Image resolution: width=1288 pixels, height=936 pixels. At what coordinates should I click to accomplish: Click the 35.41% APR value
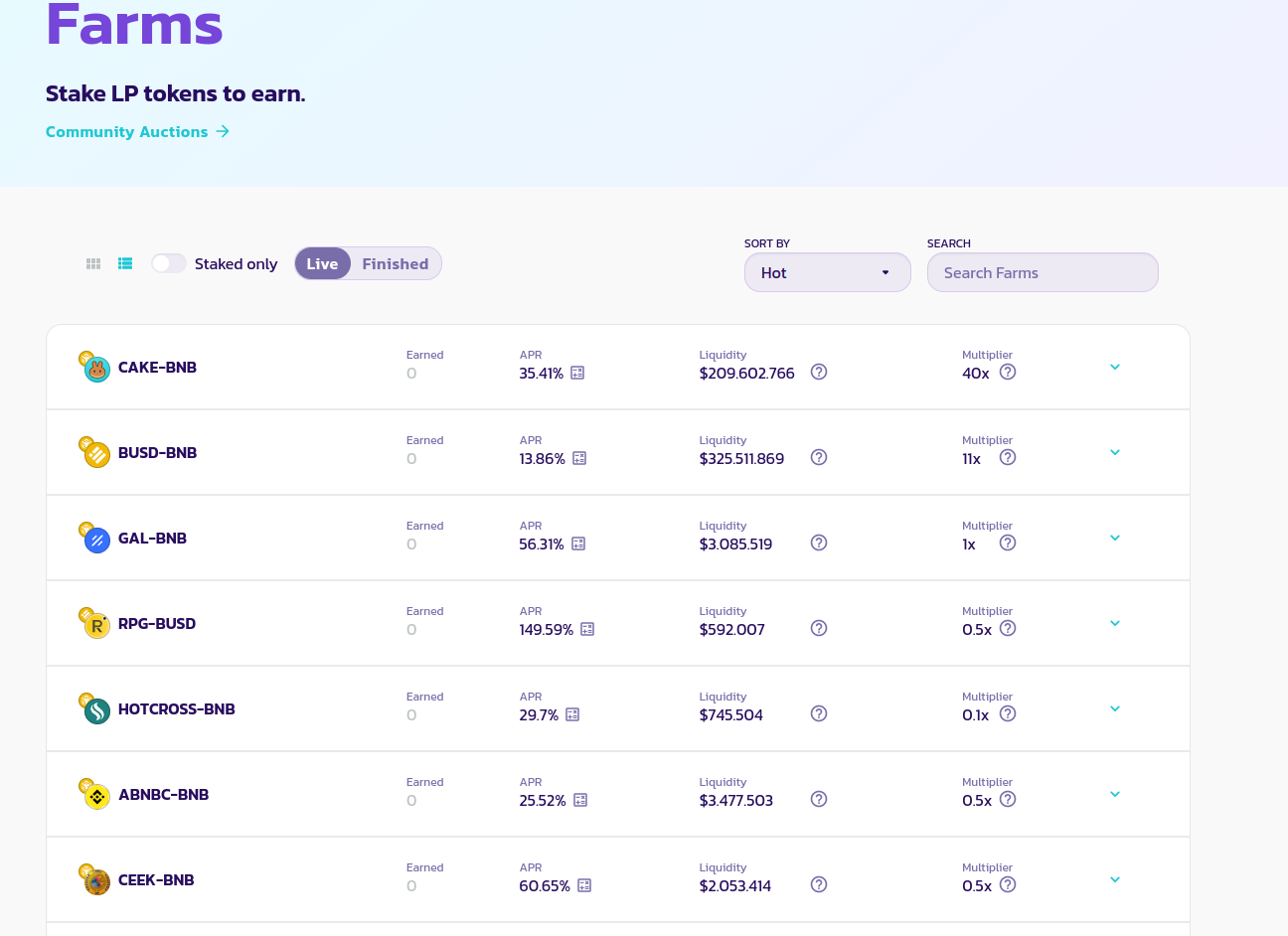click(542, 374)
